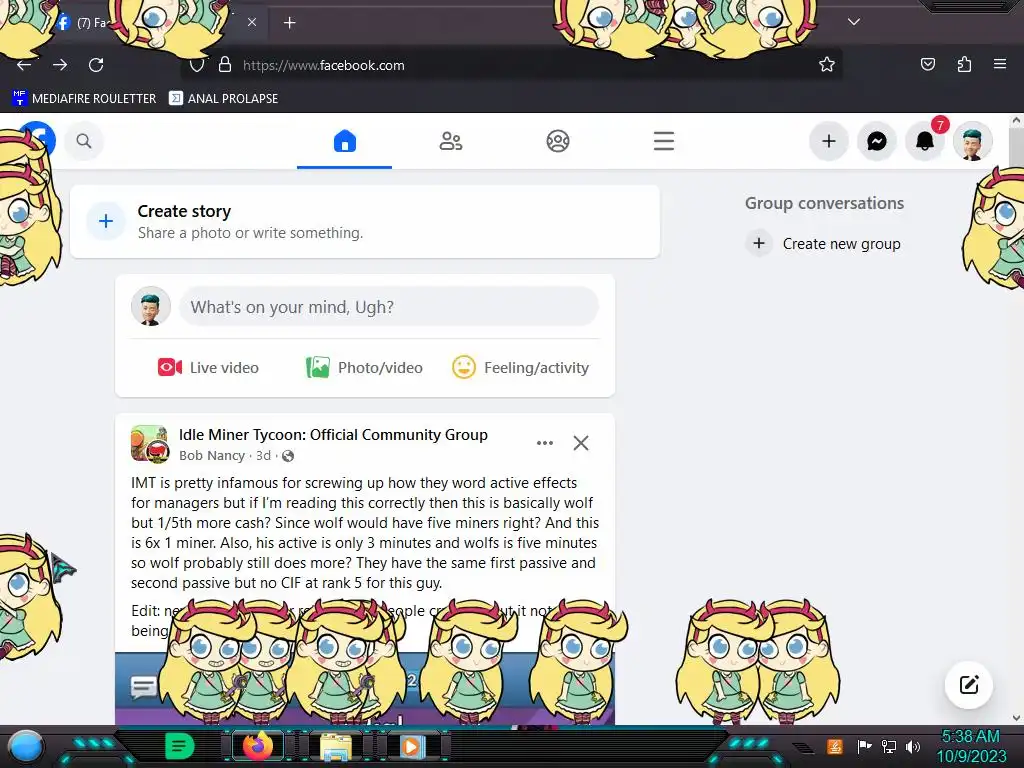Open Bob Nancy's profile link
Screen dimensions: 1024x768
(212, 456)
